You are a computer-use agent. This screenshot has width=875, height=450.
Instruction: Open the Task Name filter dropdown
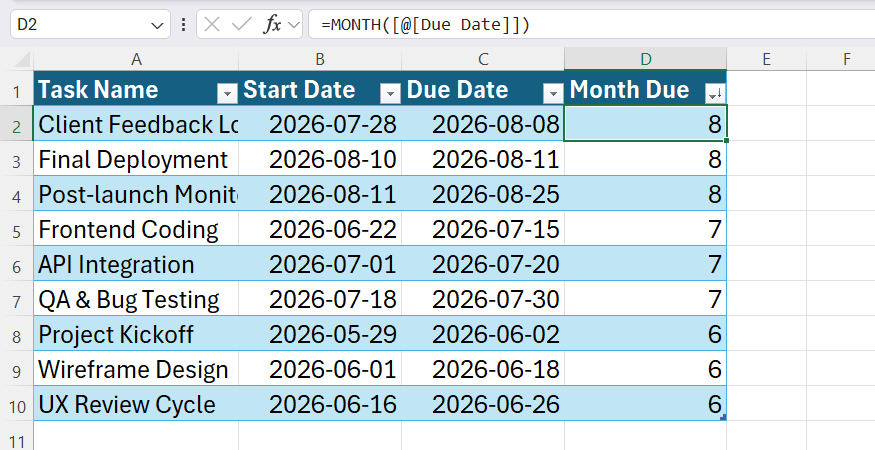point(227,94)
